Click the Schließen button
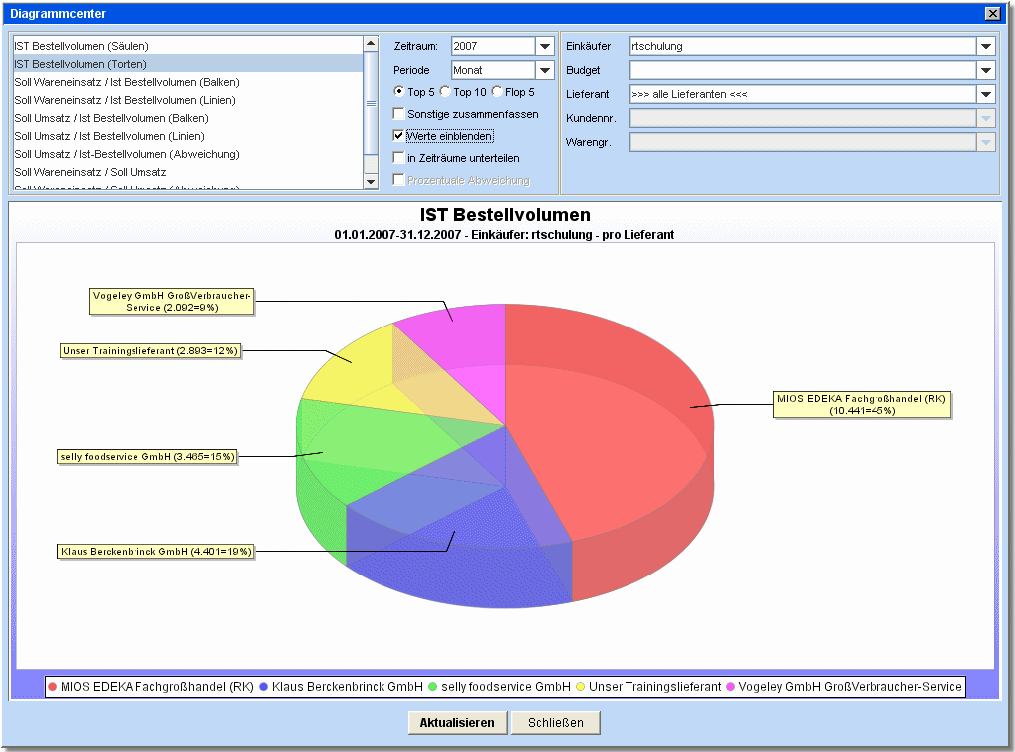 555,723
